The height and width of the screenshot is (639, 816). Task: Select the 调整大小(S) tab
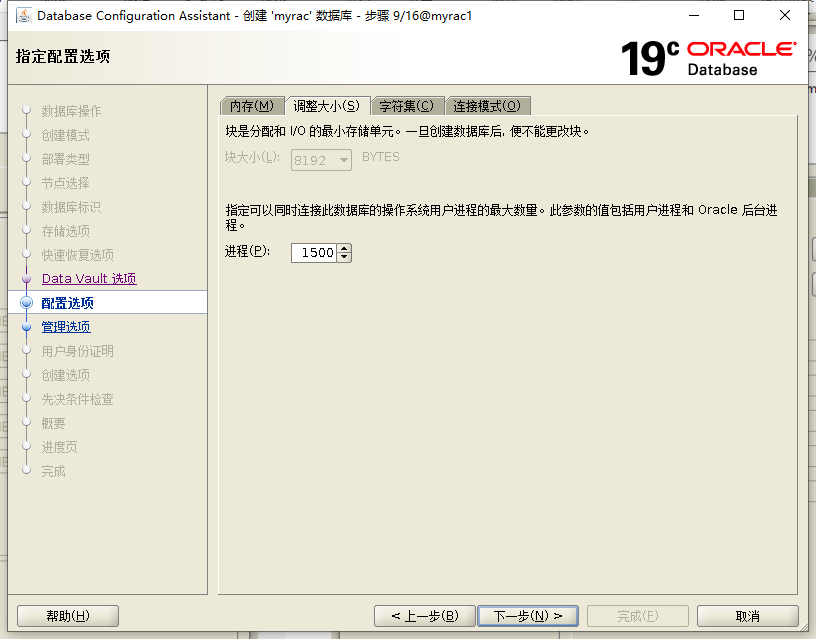point(327,106)
